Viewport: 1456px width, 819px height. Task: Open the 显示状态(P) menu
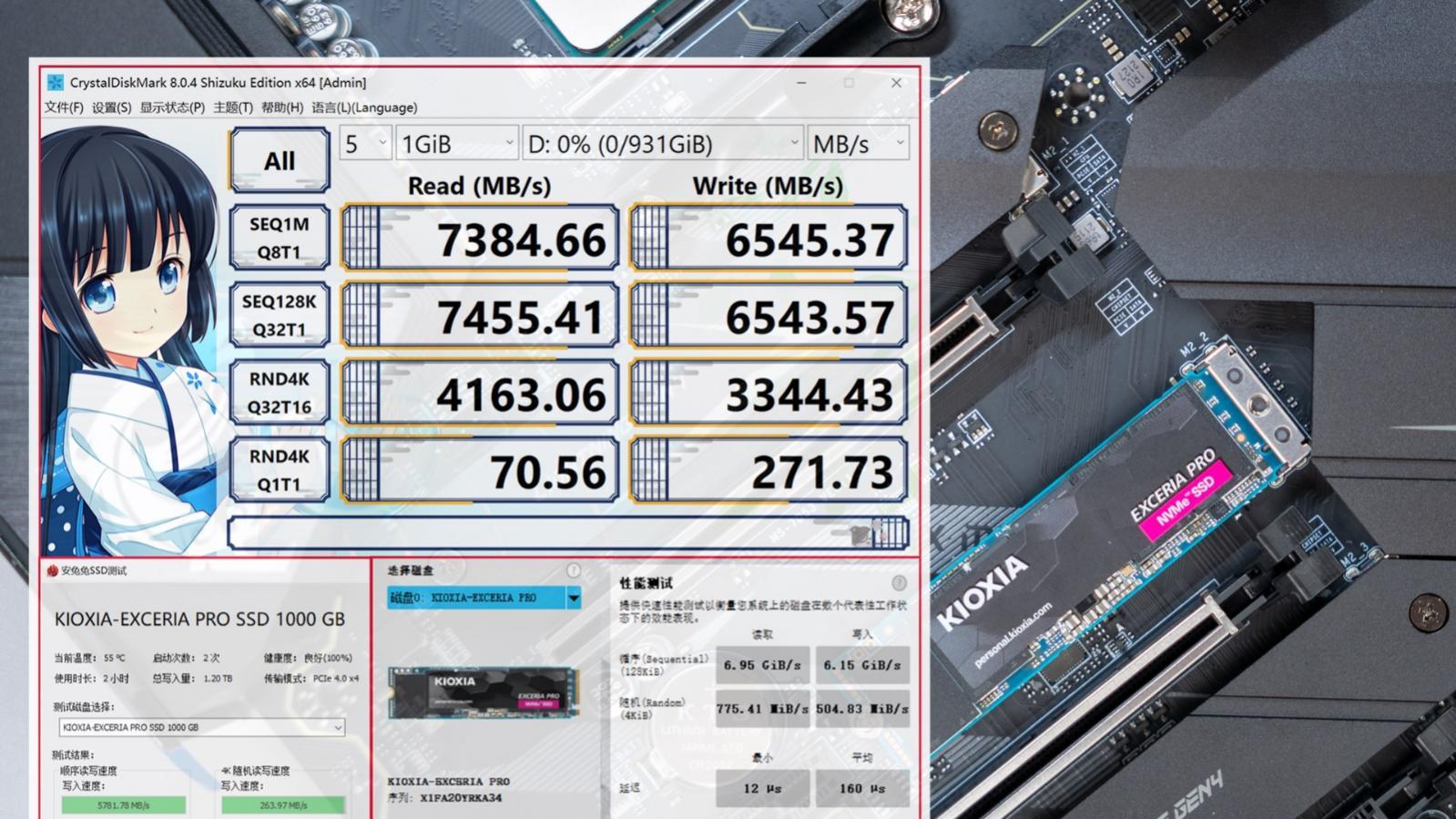[x=172, y=107]
